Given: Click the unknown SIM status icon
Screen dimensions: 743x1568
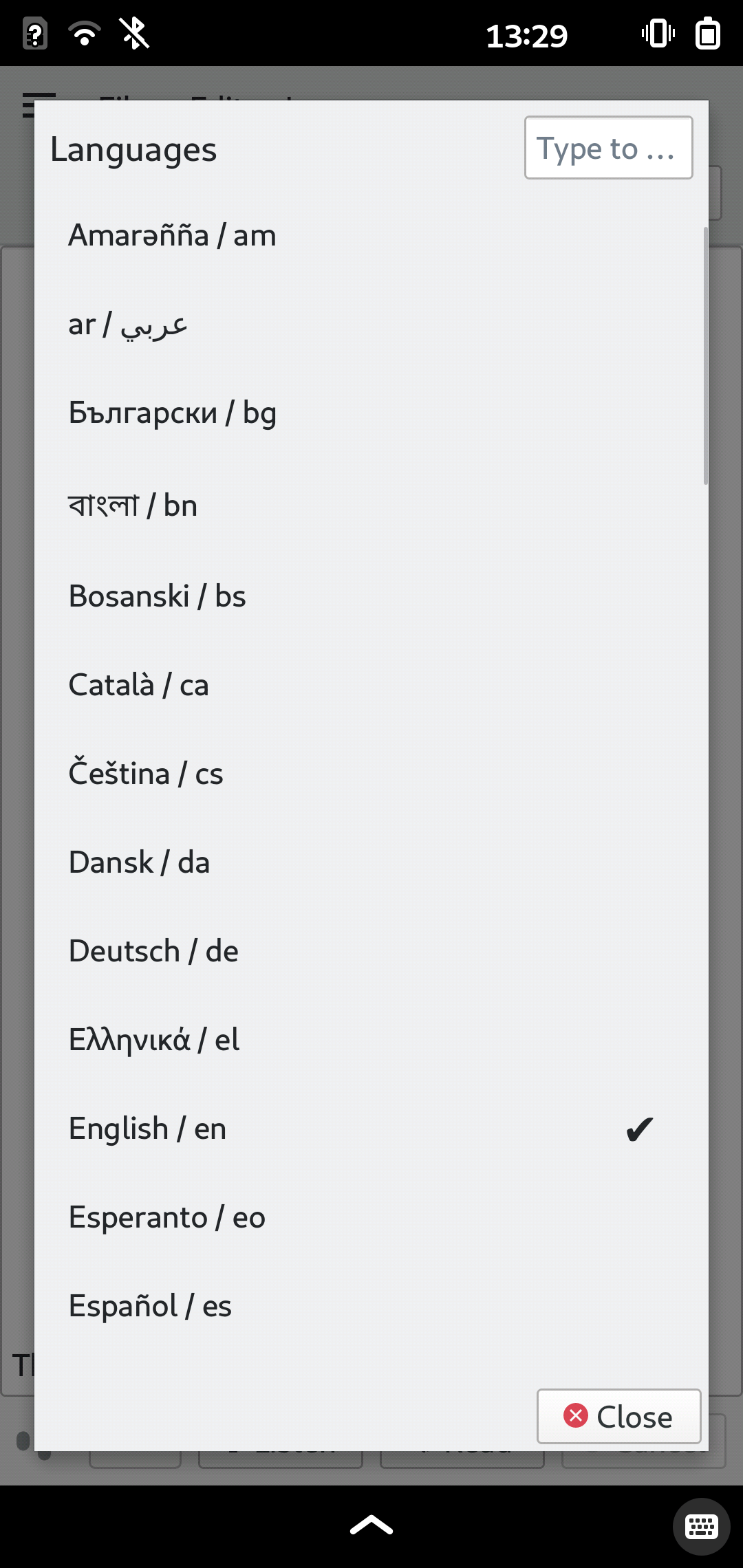Looking at the screenshot, I should (35, 33).
